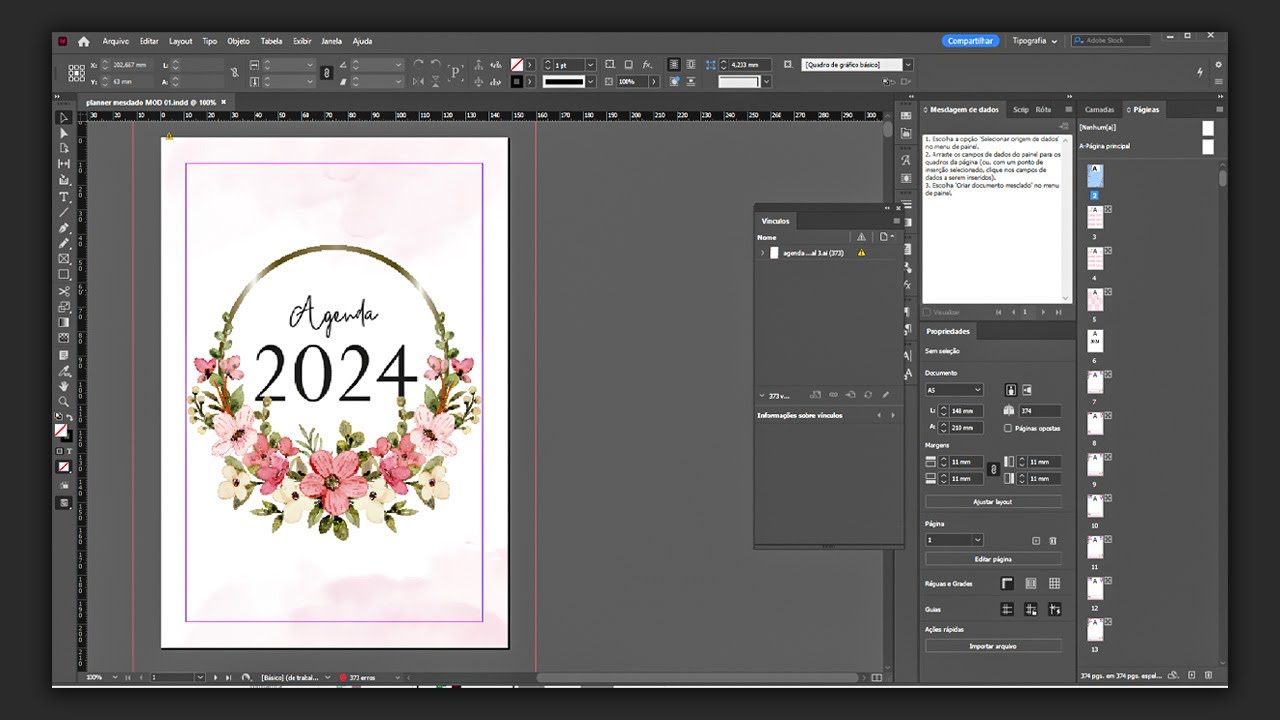Screen dimensions: 1280x720
Task: Open the Layout menu
Action: pyautogui.click(x=181, y=41)
